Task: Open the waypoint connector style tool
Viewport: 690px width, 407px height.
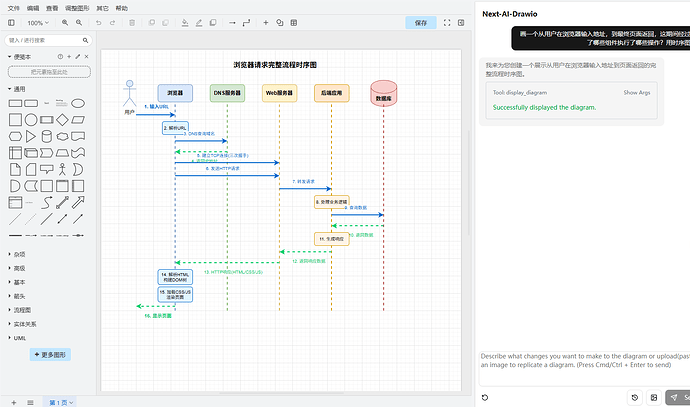Action: click(x=246, y=22)
